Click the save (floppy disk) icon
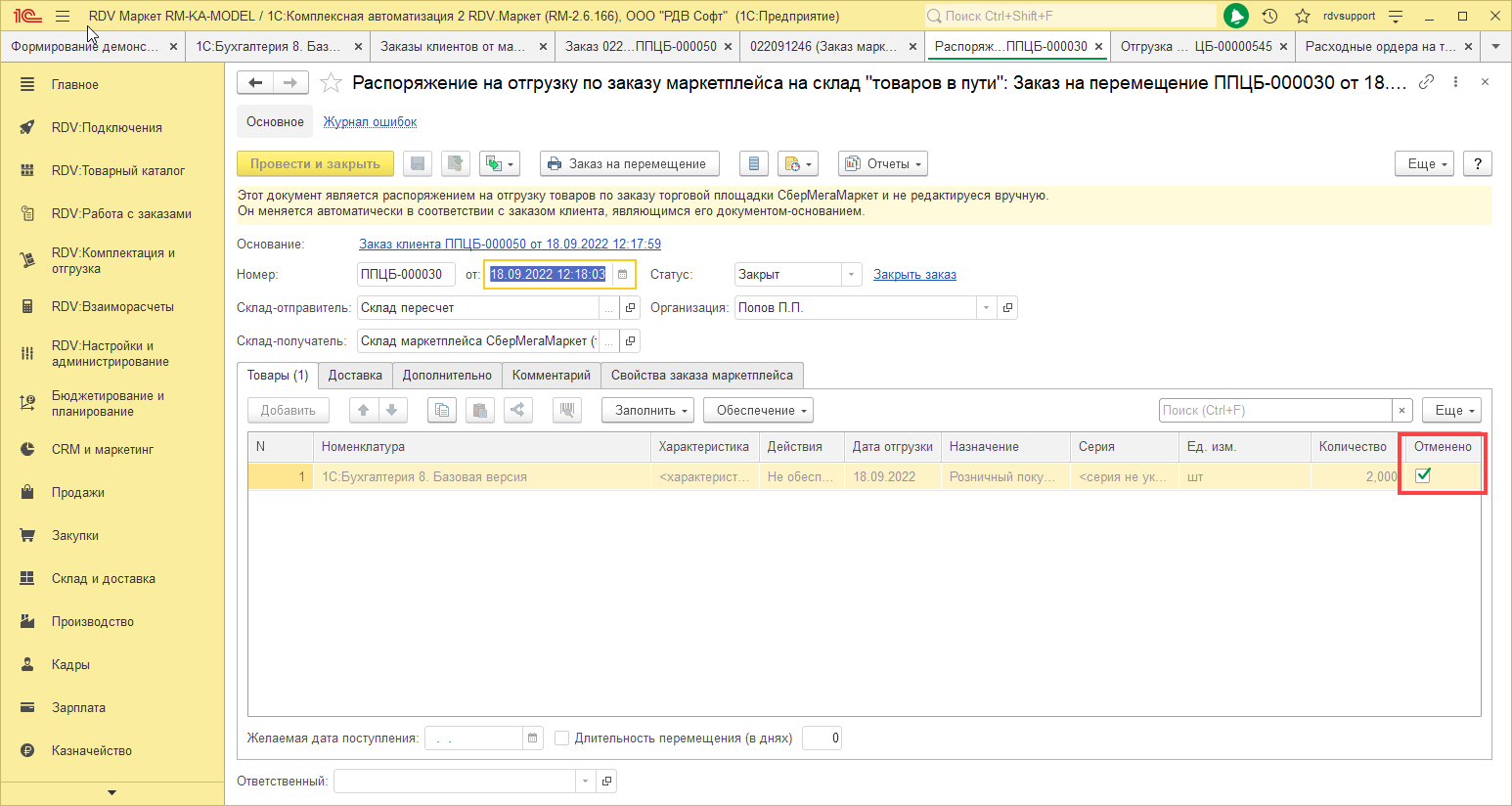The image size is (1512, 806). point(418,163)
